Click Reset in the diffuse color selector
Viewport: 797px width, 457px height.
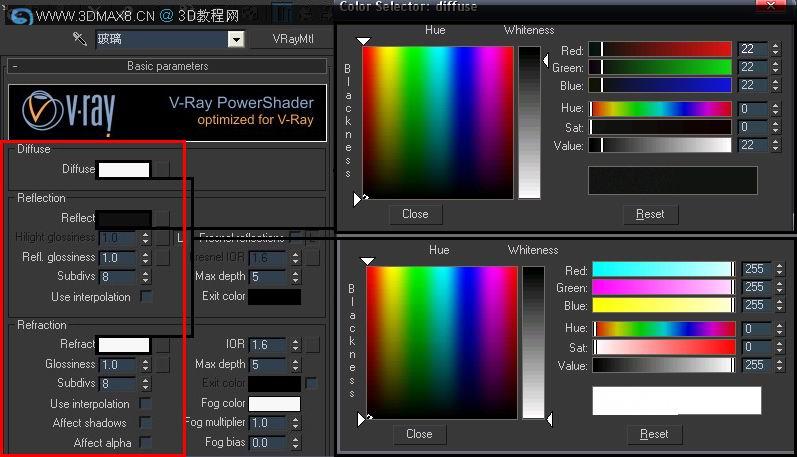click(650, 214)
